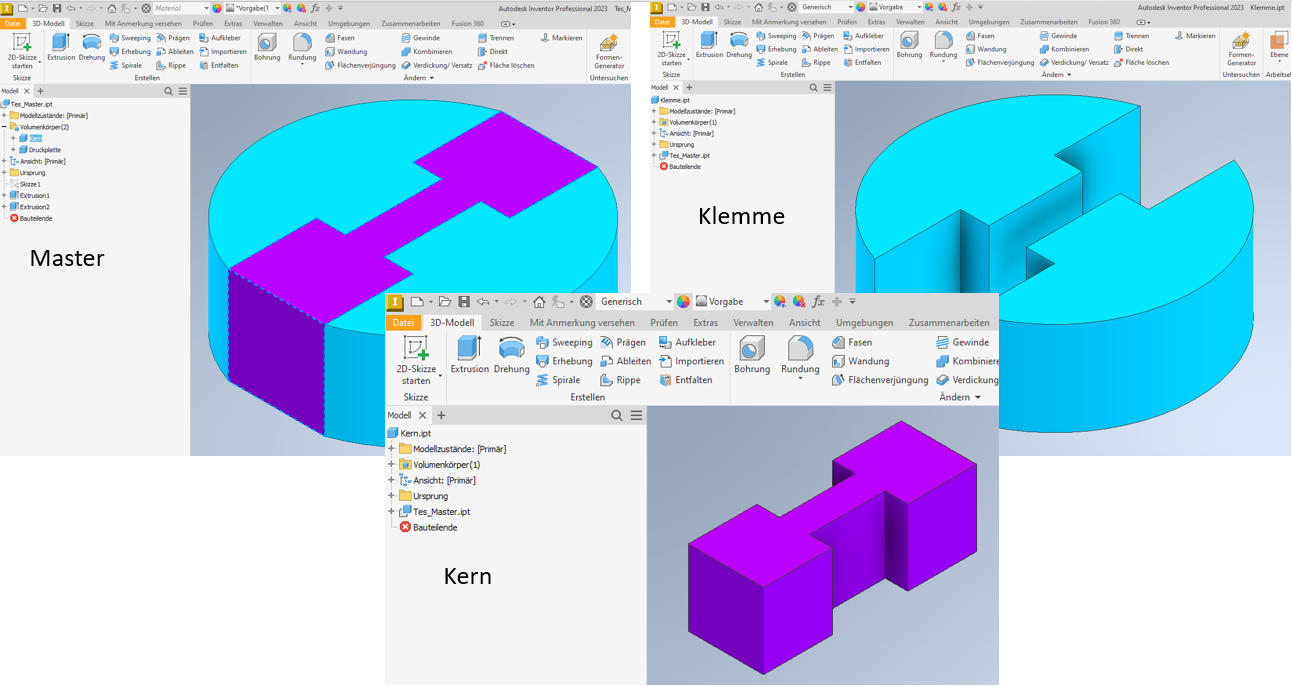Open Extras tab in Kern window
Screen dimensions: 1292x686
(x=706, y=323)
